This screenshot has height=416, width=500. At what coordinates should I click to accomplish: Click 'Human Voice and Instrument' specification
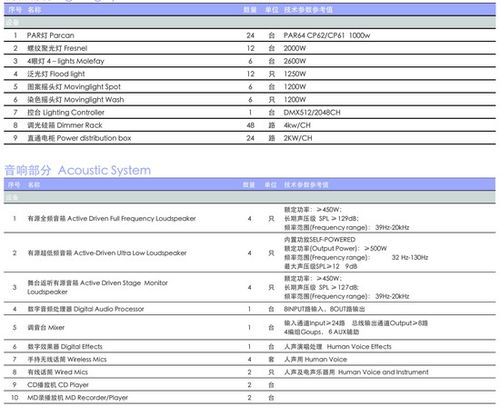356,372
